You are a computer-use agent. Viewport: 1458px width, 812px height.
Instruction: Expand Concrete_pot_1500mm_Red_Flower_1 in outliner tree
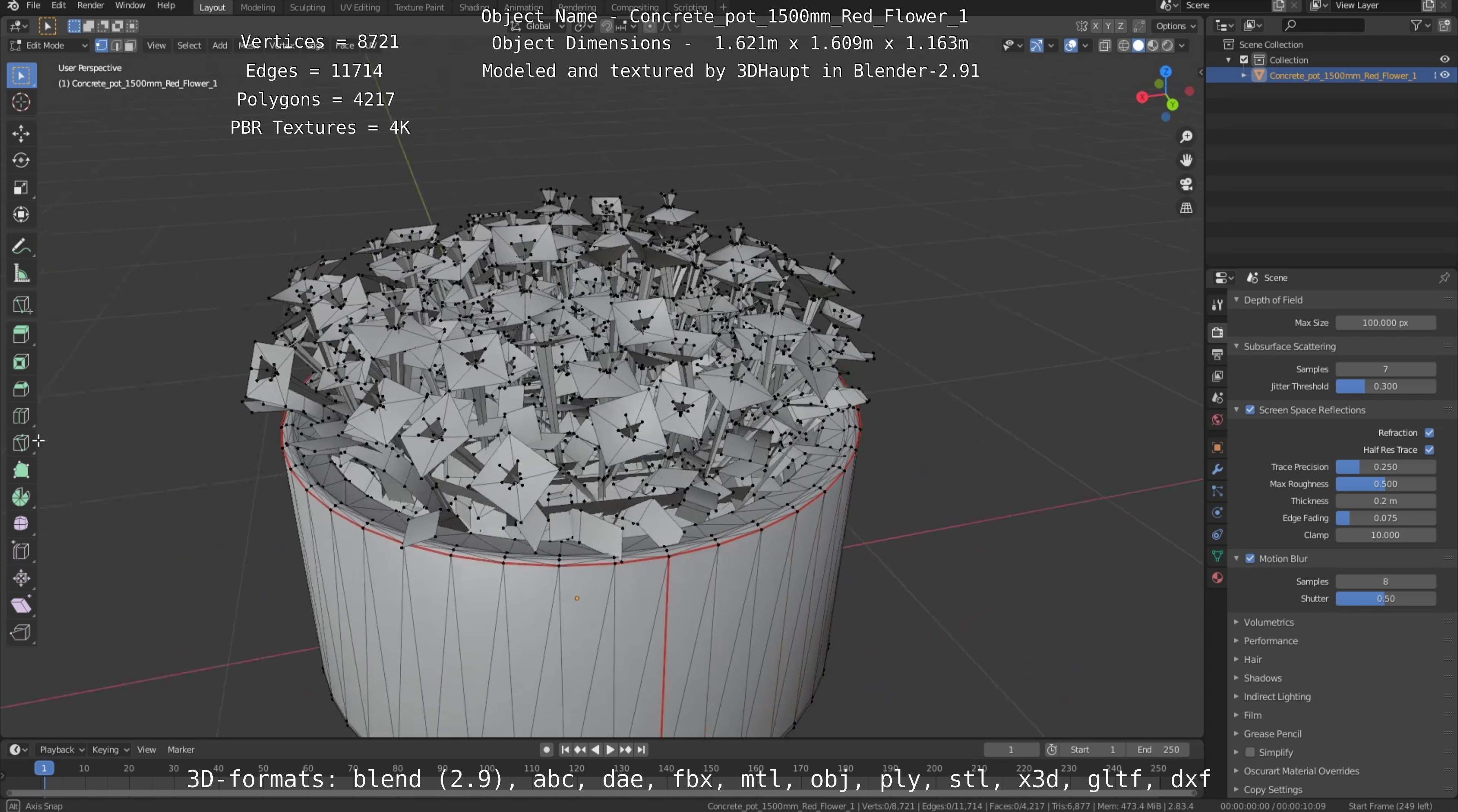(x=1244, y=75)
